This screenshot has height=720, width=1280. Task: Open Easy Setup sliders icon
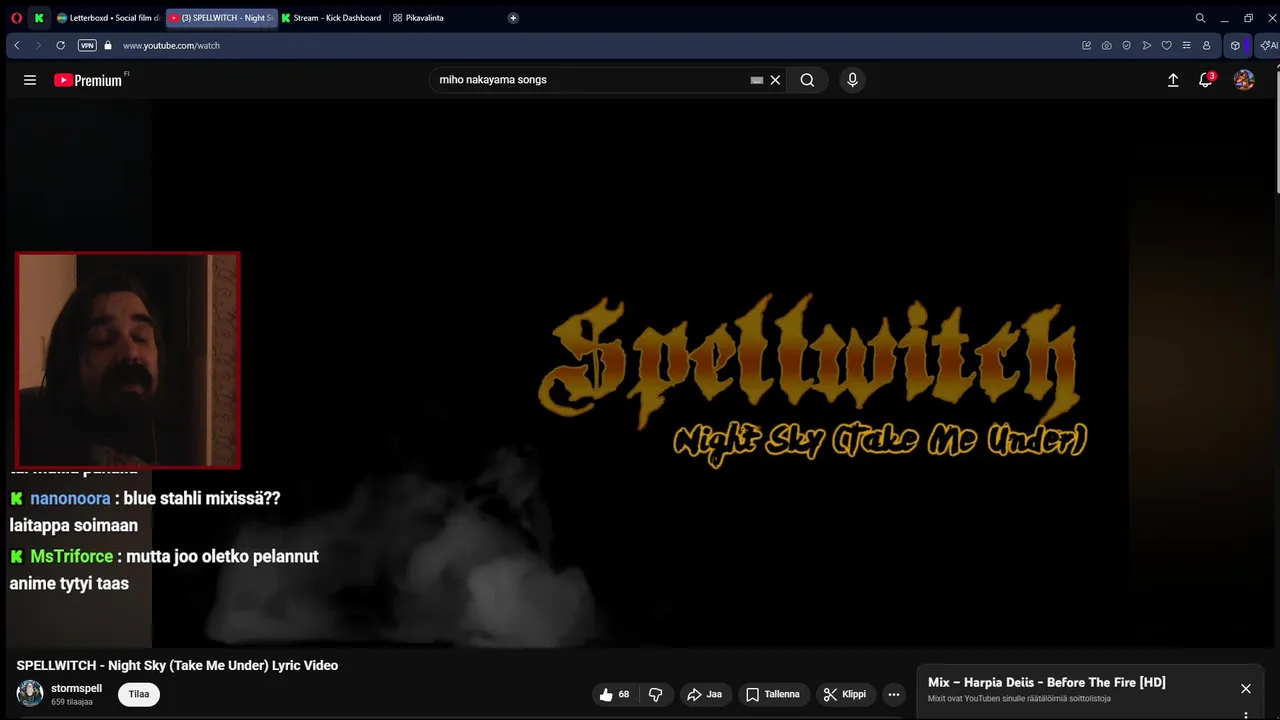[x=1186, y=45]
